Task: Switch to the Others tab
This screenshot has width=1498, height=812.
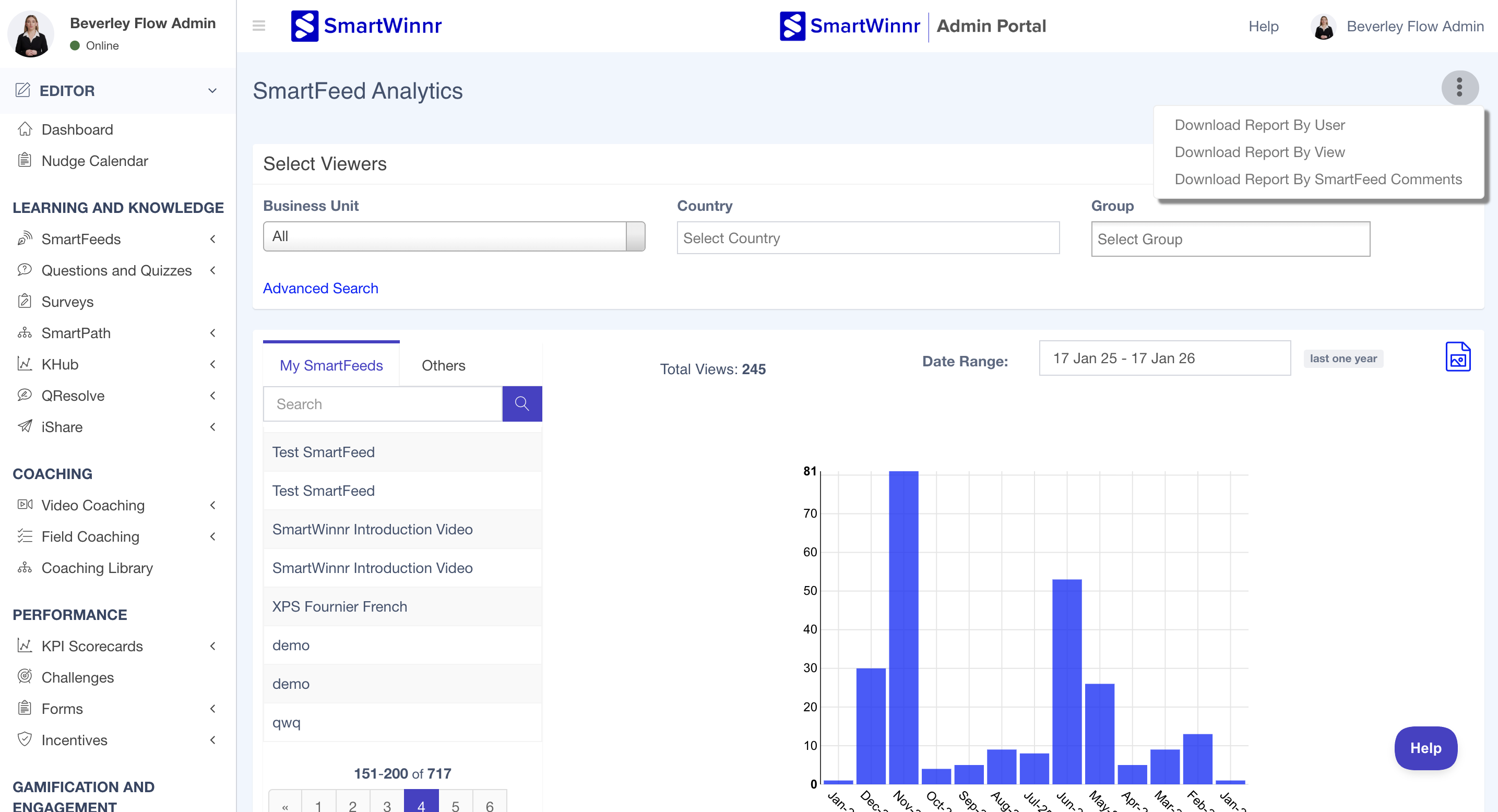Action: 443,365
